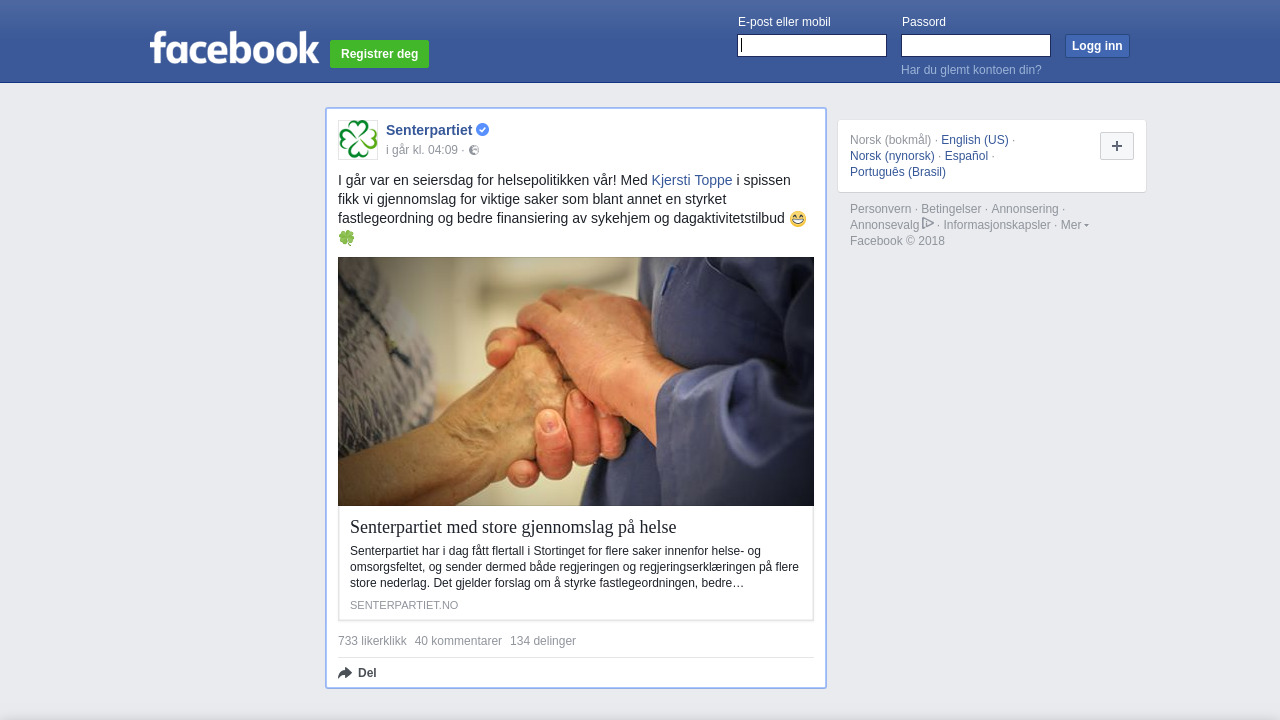Switch language to English (US)

click(975, 140)
